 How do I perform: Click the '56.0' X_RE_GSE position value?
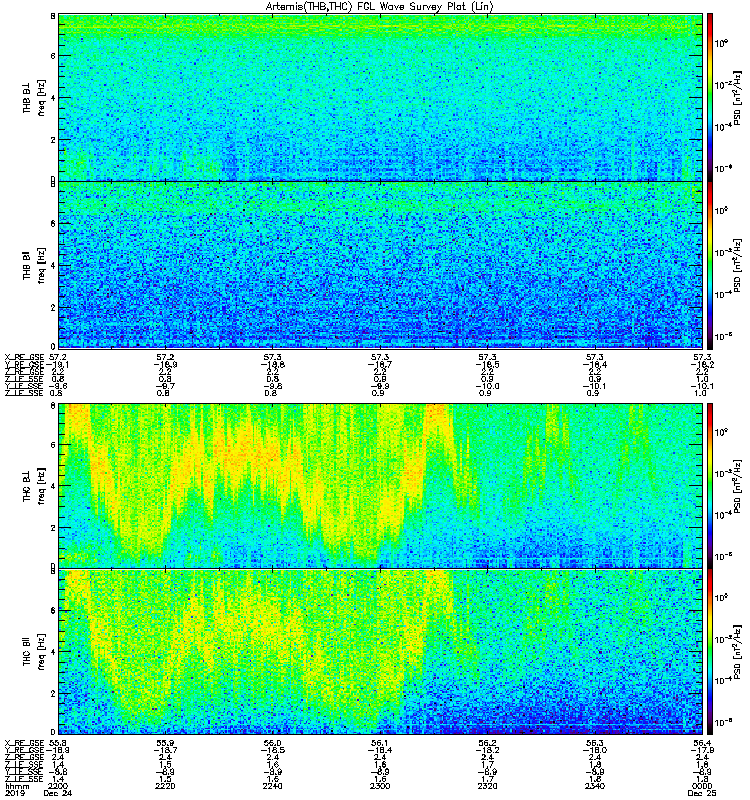coord(272,743)
